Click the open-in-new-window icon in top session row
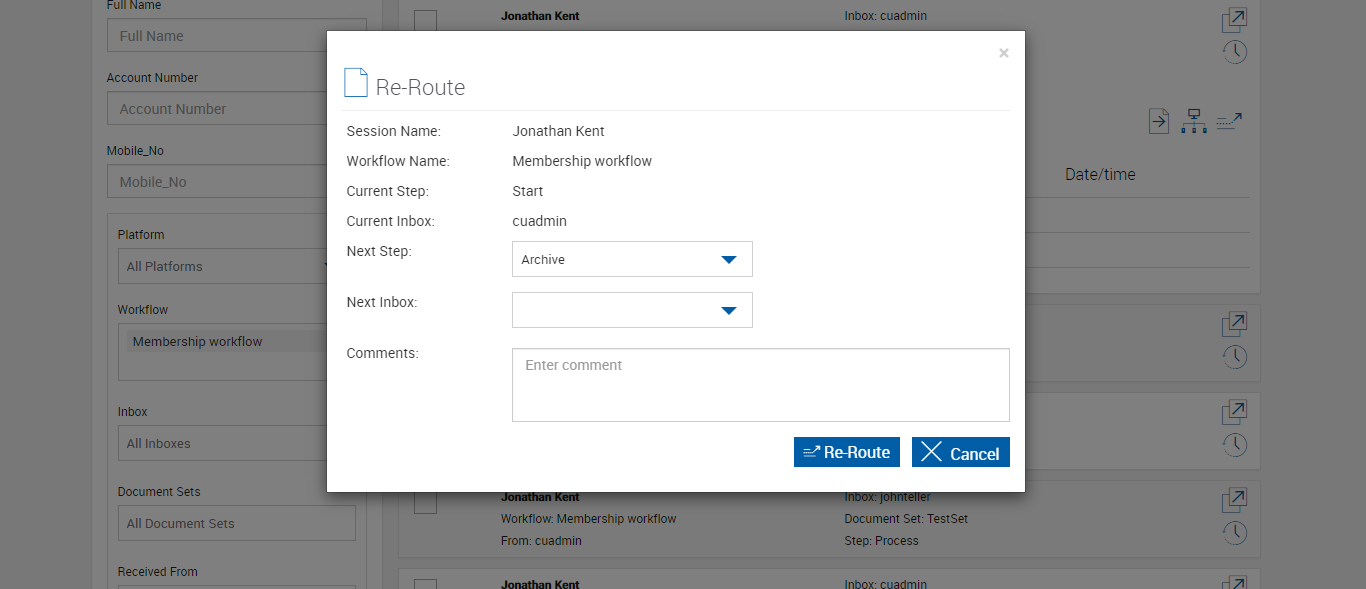Viewport: 1366px width, 589px height. (x=1235, y=20)
